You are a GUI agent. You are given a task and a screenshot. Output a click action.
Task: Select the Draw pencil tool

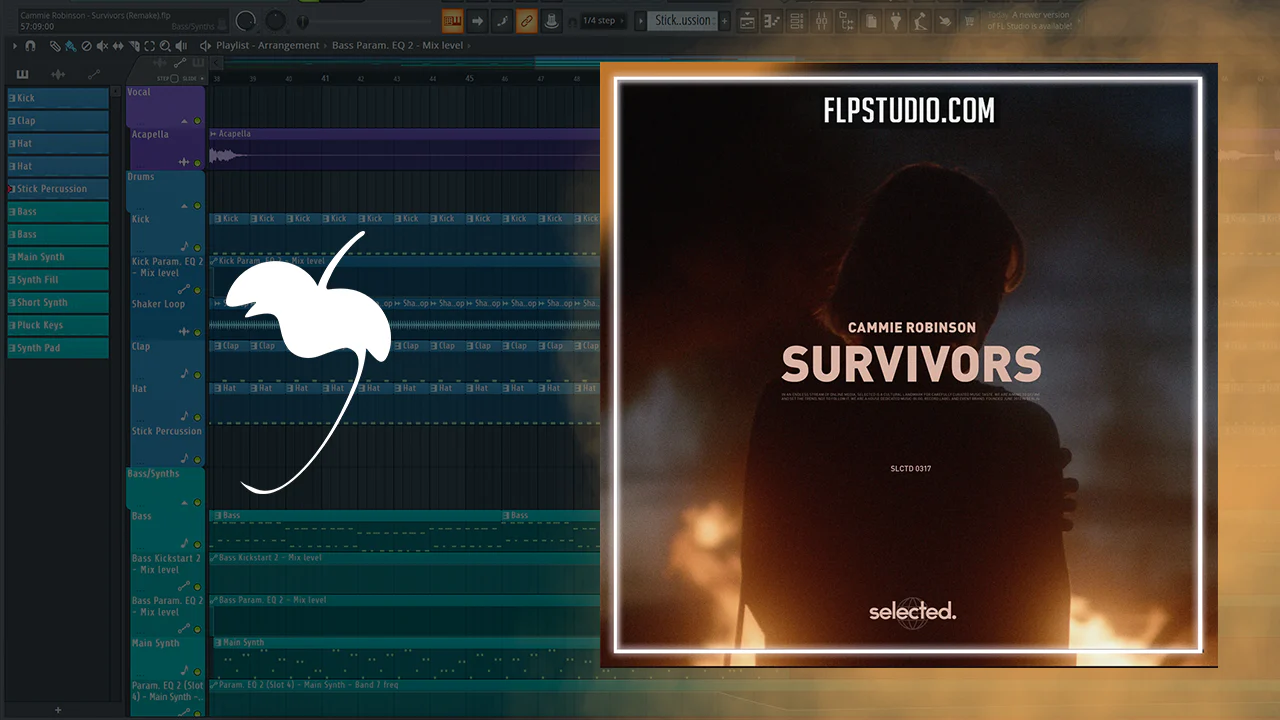point(55,45)
